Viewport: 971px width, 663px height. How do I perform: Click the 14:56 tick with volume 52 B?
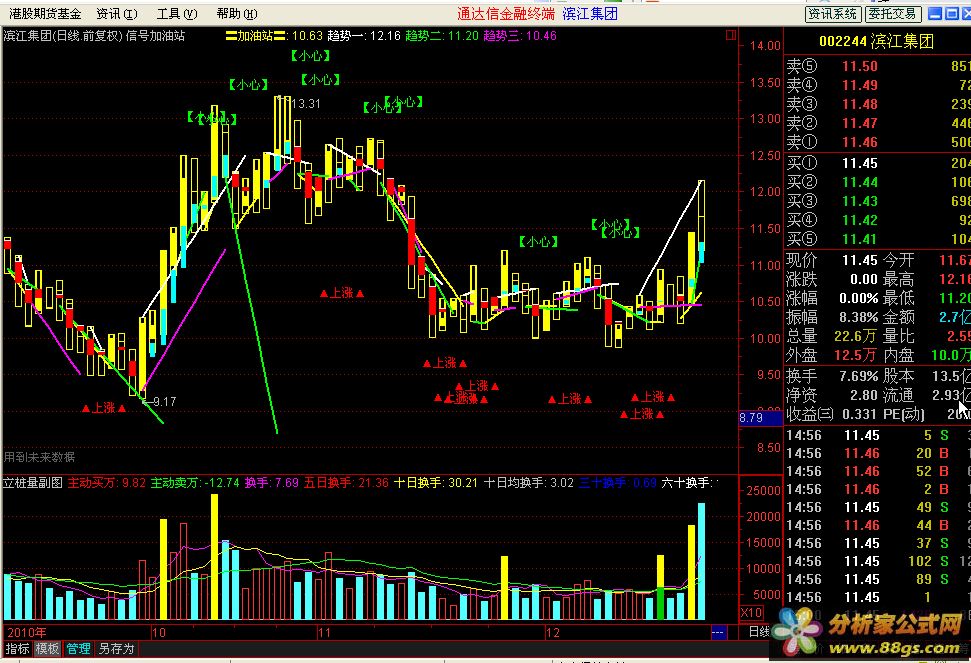point(877,472)
